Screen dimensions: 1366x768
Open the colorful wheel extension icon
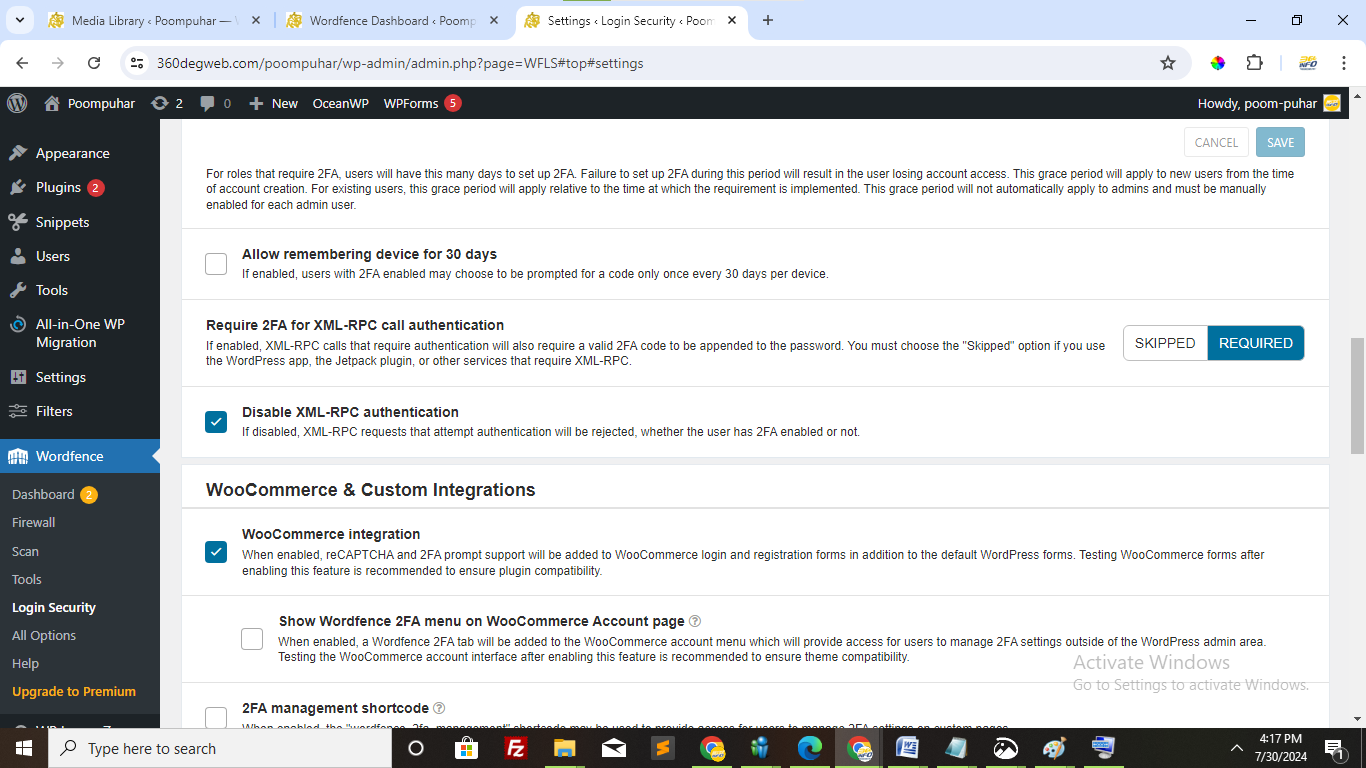click(1217, 63)
